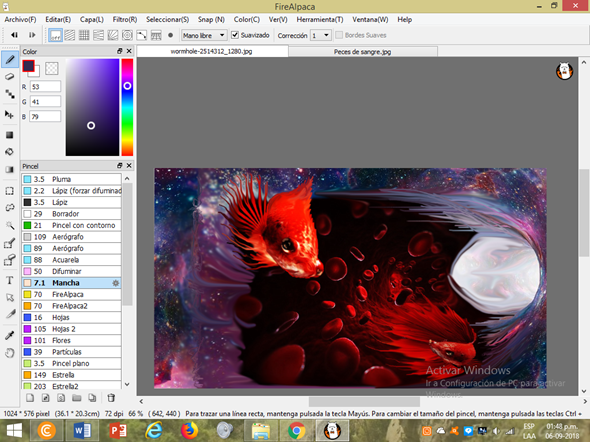Select the Difuminar brush
Screen dimensions: 590x442
[x=71, y=271]
